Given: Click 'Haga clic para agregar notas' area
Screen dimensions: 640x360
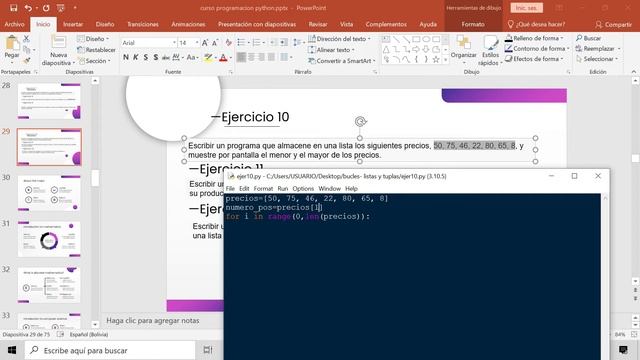Looking at the screenshot, I should (153, 321).
